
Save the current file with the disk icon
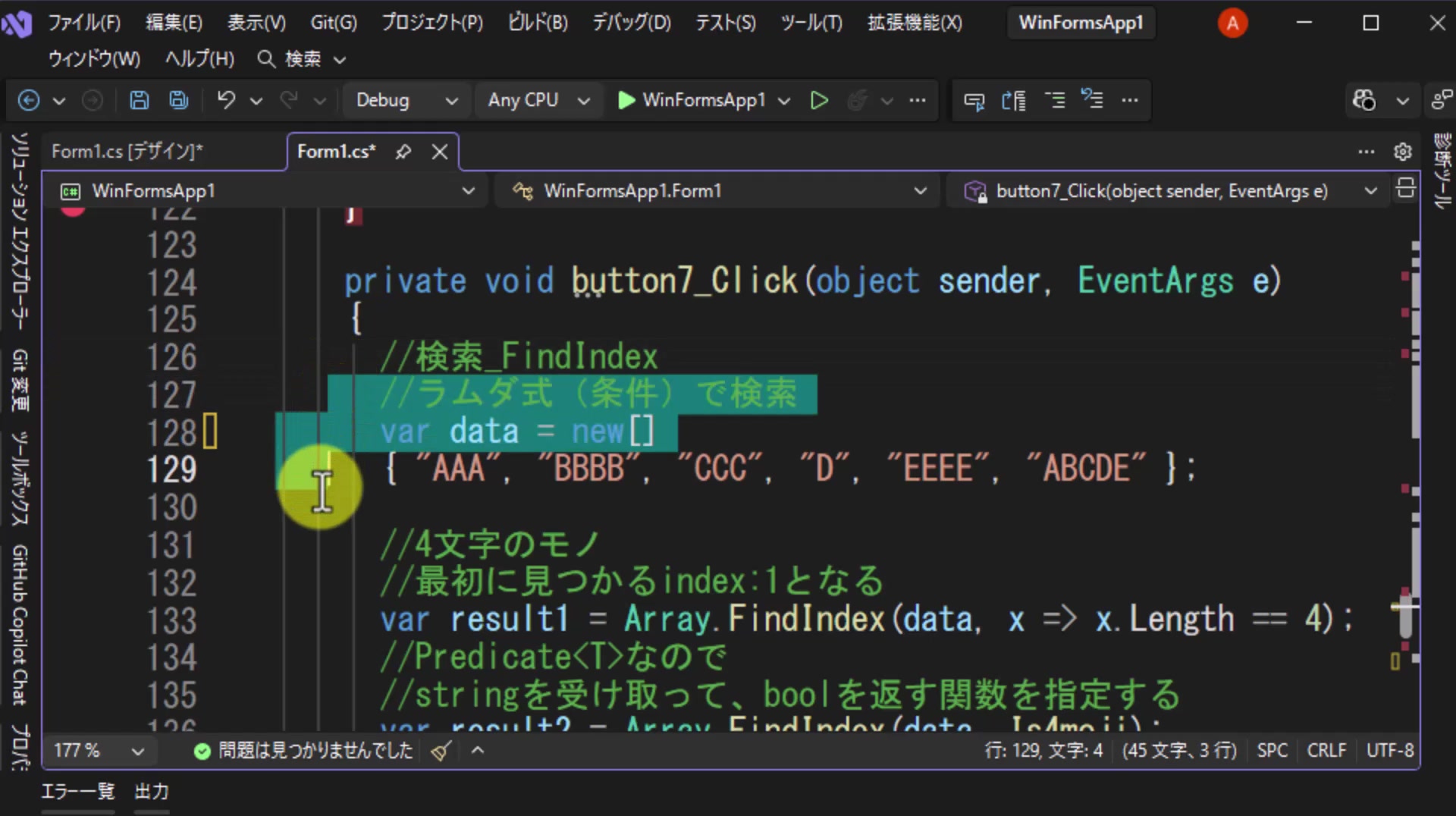point(140,100)
